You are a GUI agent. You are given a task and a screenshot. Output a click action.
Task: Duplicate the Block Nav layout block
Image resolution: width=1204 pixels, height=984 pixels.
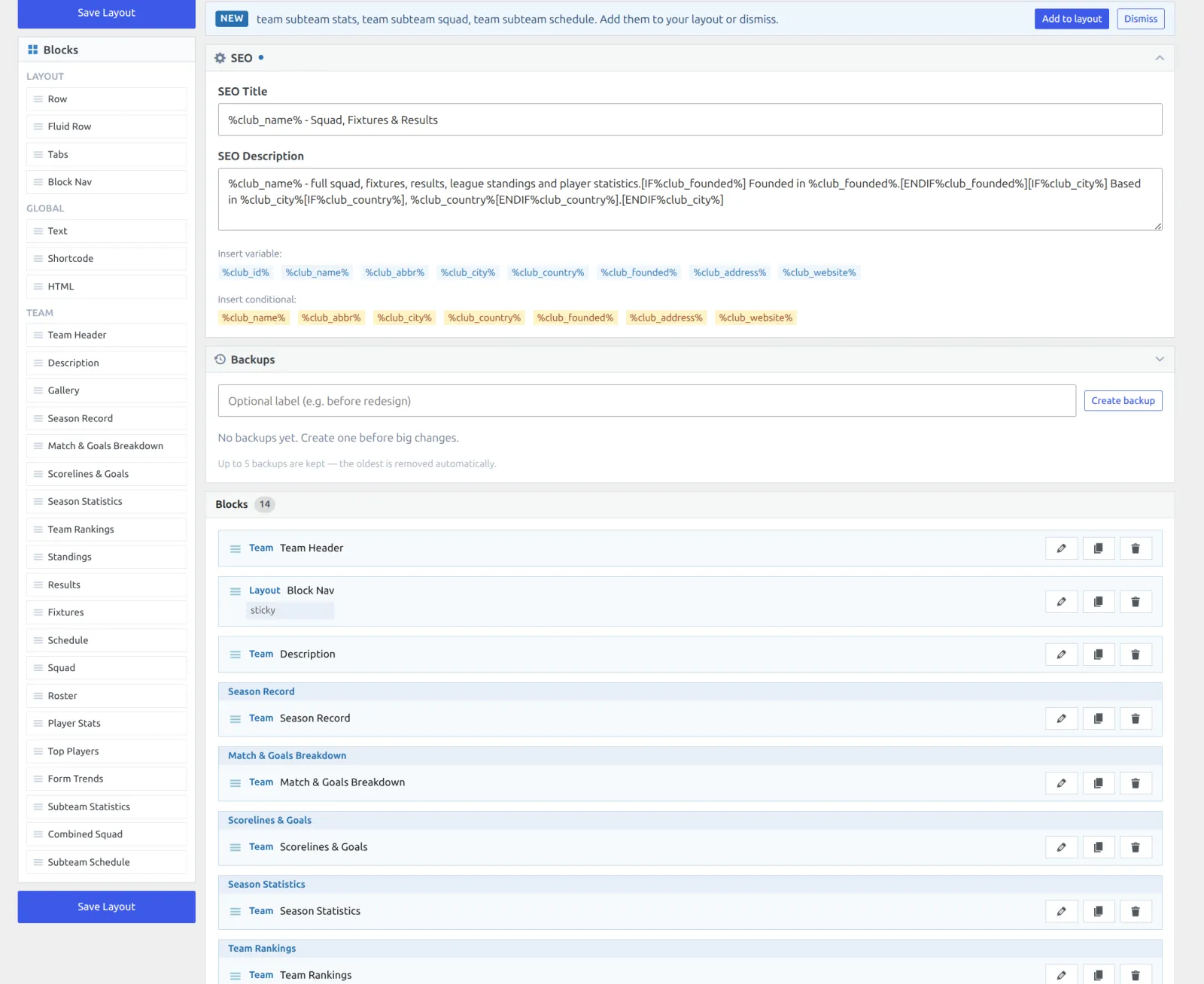coord(1099,602)
